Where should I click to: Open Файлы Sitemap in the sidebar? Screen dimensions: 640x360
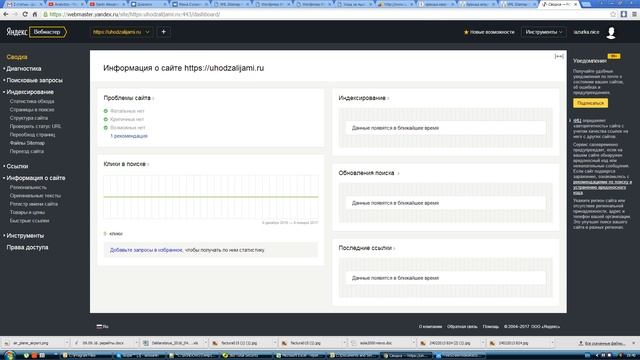(27, 143)
